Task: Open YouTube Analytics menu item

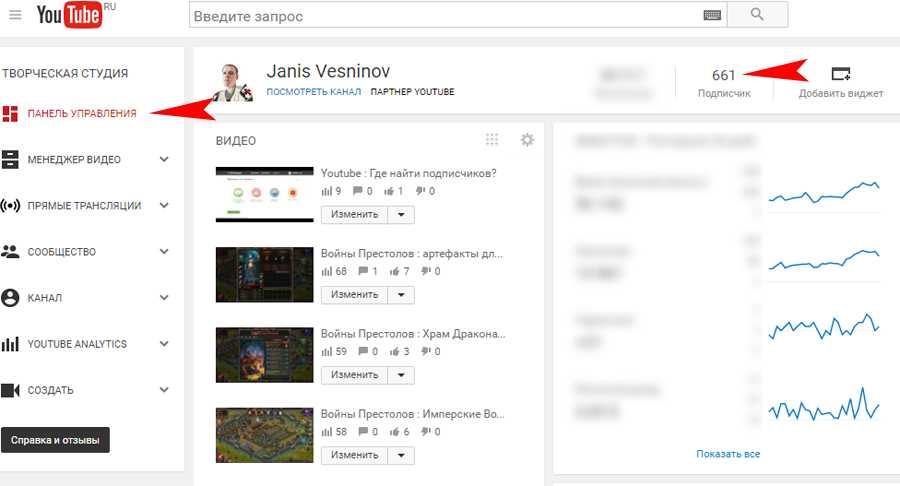Action: tap(77, 344)
